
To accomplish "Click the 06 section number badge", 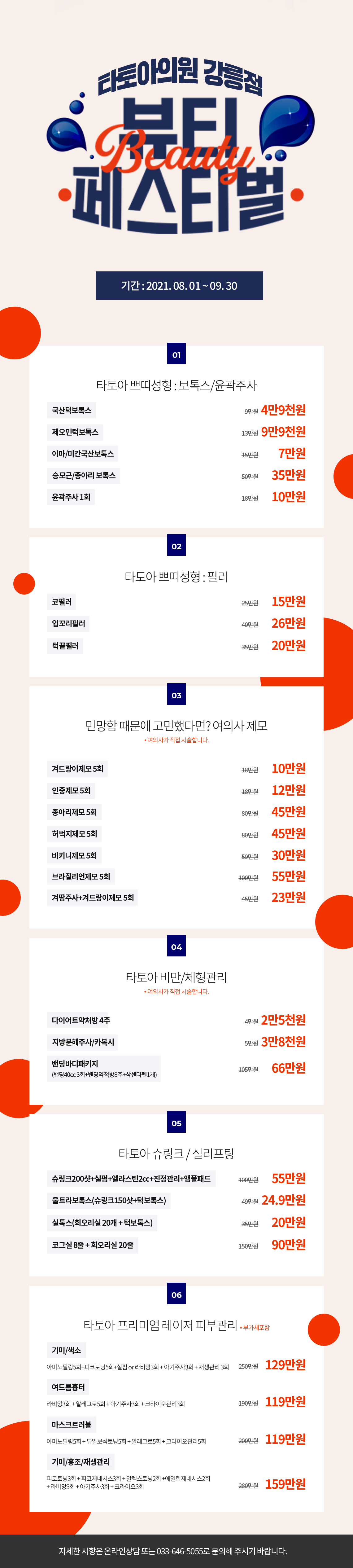I will (x=176, y=1294).
